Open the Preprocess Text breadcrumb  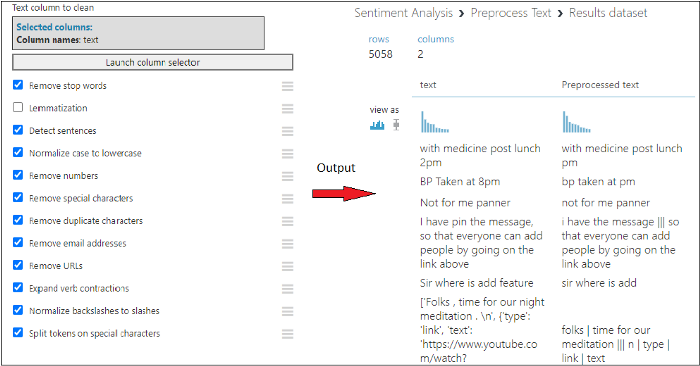511,13
